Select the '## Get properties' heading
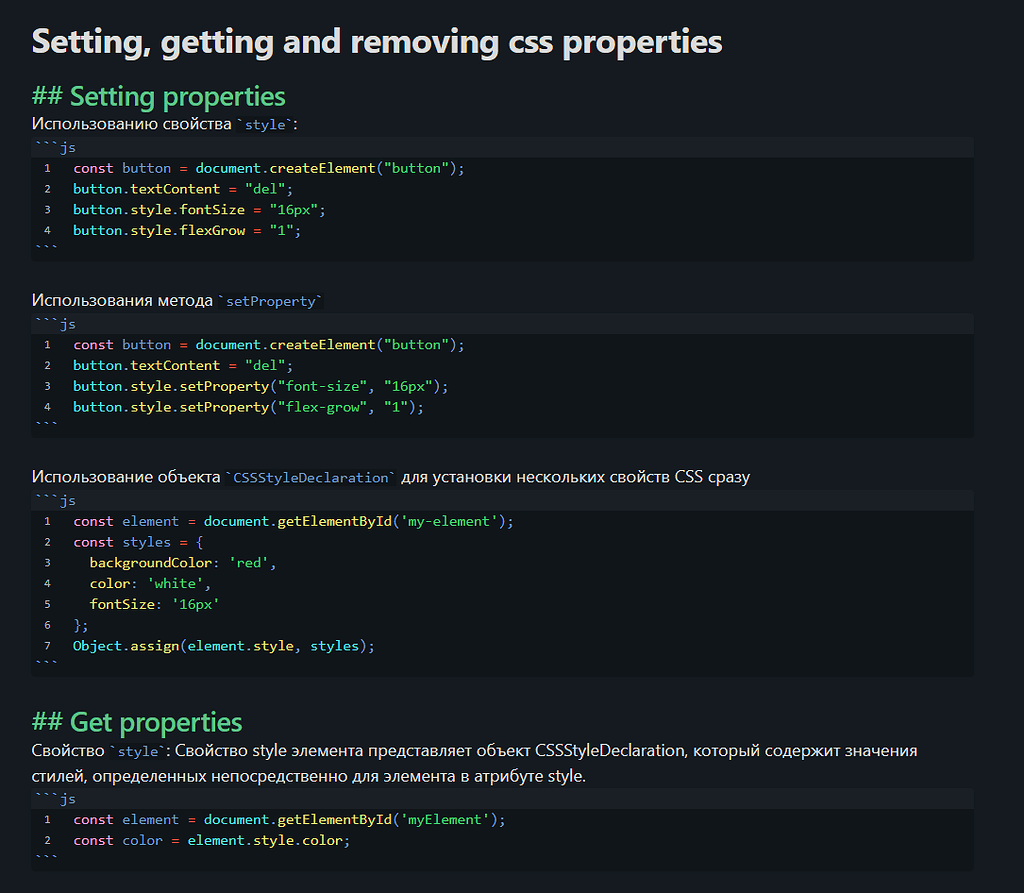Image resolution: width=1024 pixels, height=893 pixels. tap(137, 723)
